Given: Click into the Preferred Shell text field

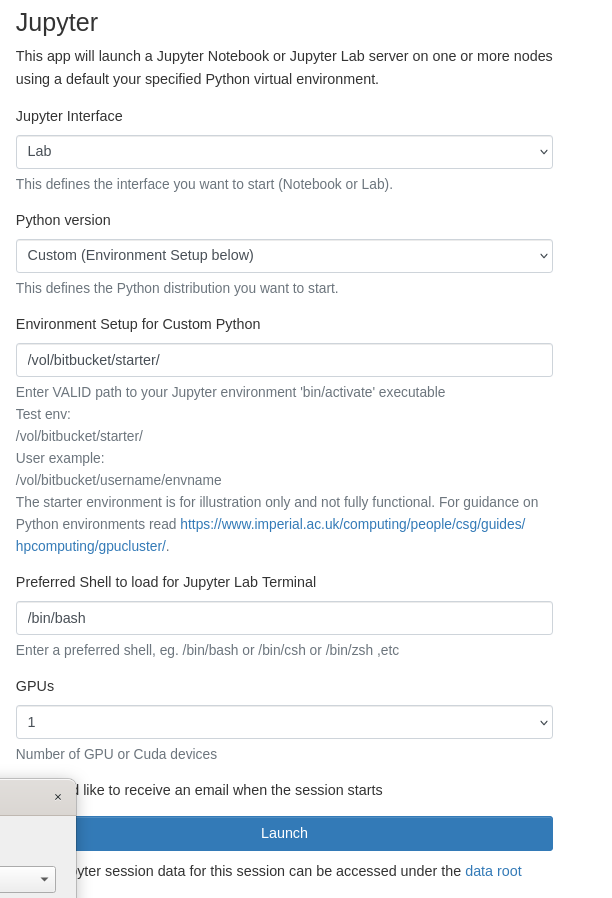Looking at the screenshot, I should click(284, 618).
